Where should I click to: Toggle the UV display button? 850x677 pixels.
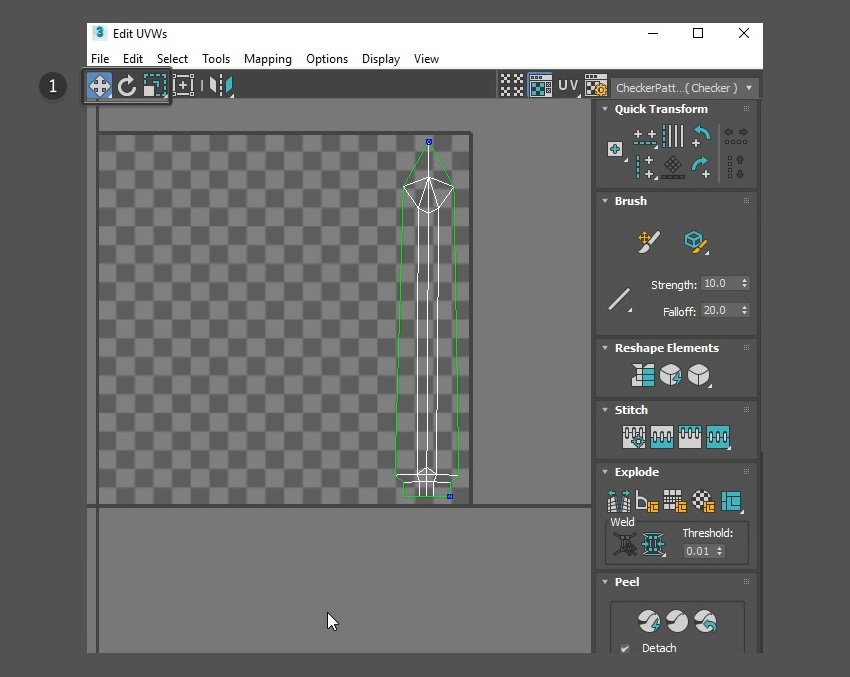[x=568, y=86]
